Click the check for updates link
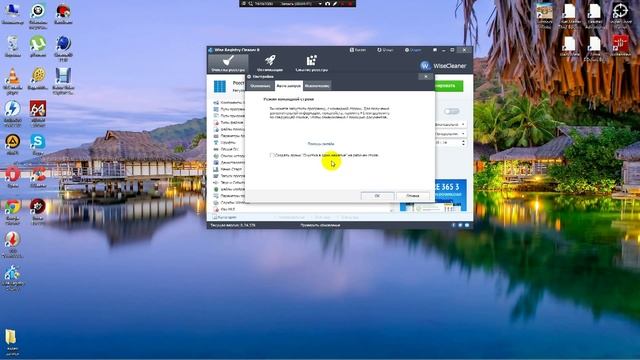Viewport: 640px width, 360px height. click(320, 225)
